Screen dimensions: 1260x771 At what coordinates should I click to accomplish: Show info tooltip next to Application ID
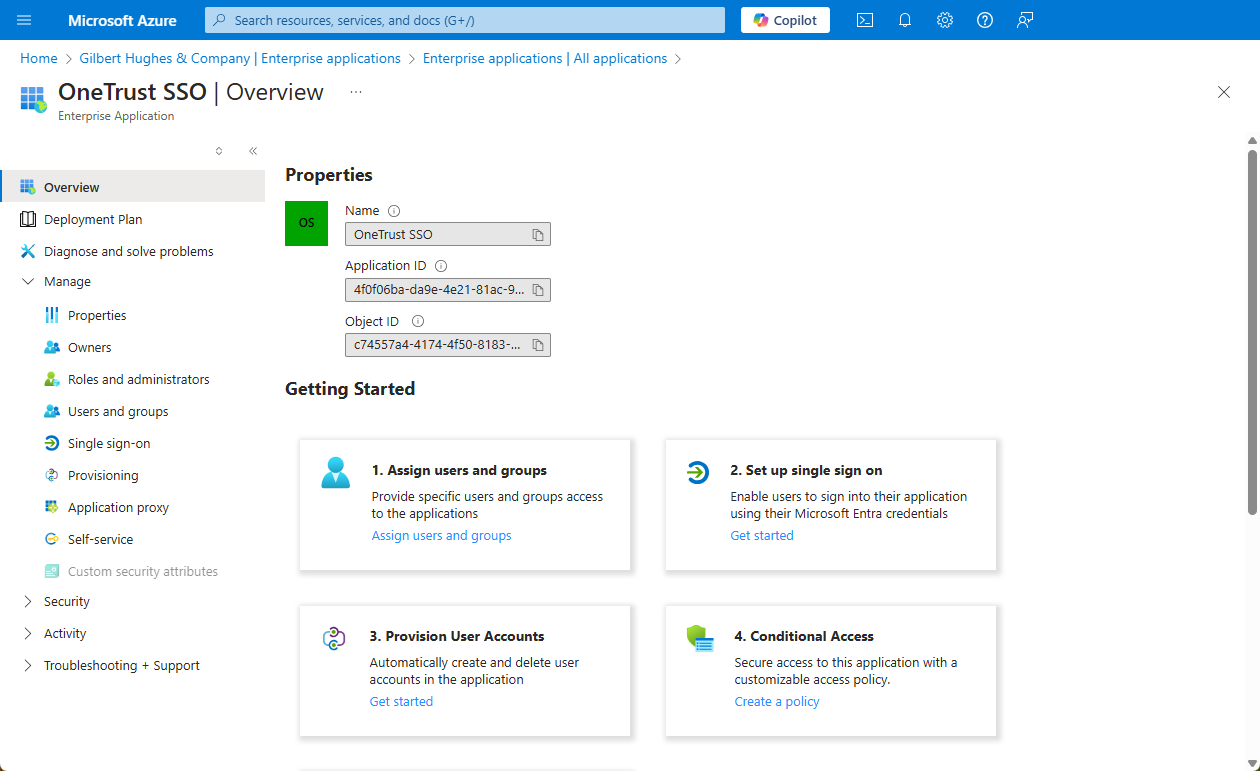(441, 266)
